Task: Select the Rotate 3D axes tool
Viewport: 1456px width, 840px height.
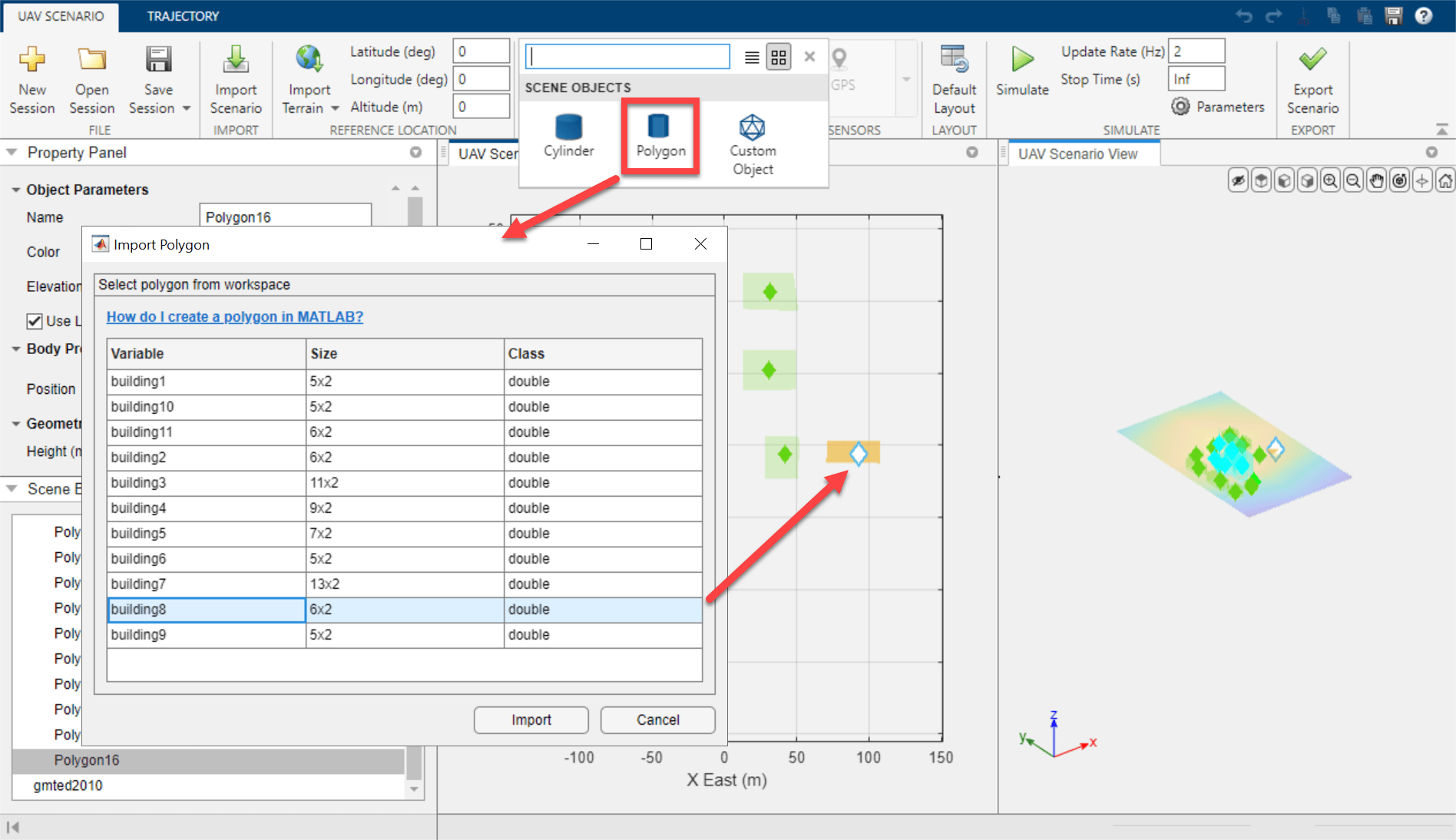Action: pos(1399,181)
